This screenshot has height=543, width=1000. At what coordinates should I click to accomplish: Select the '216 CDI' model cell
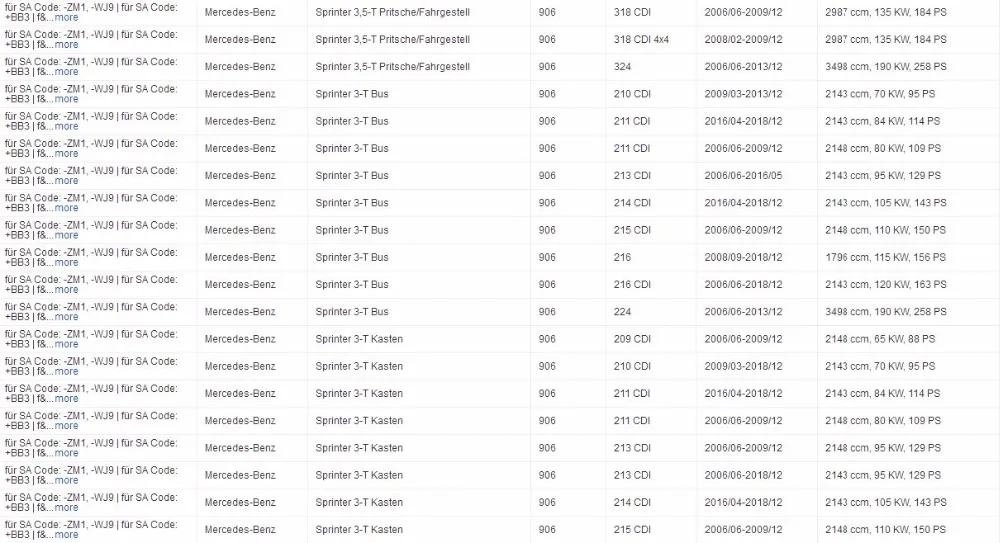click(x=632, y=285)
